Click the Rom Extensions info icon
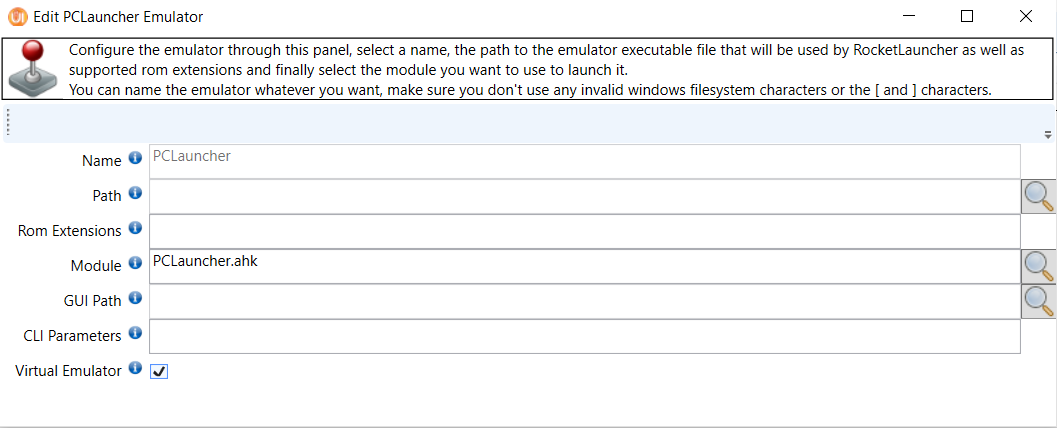 [135, 230]
